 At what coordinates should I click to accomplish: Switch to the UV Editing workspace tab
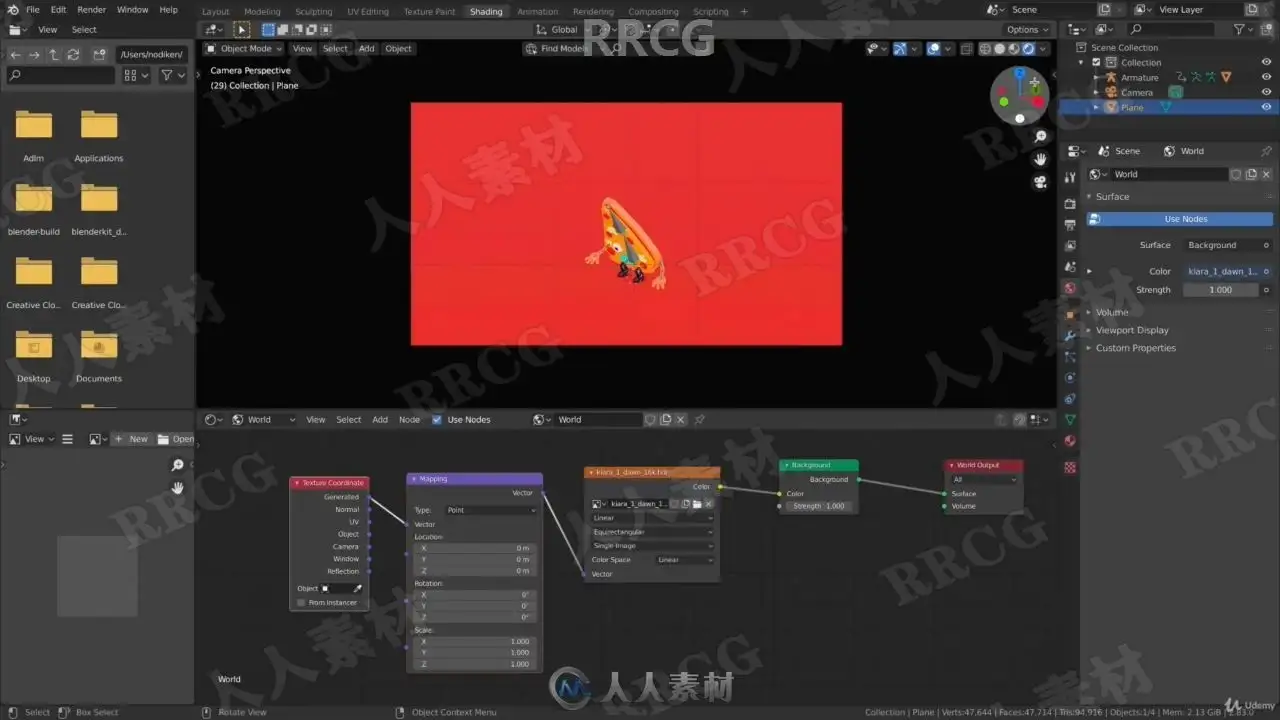click(x=368, y=12)
